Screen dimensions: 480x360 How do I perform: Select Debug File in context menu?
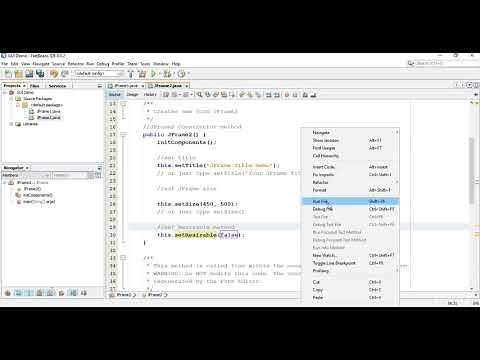pos(350,209)
